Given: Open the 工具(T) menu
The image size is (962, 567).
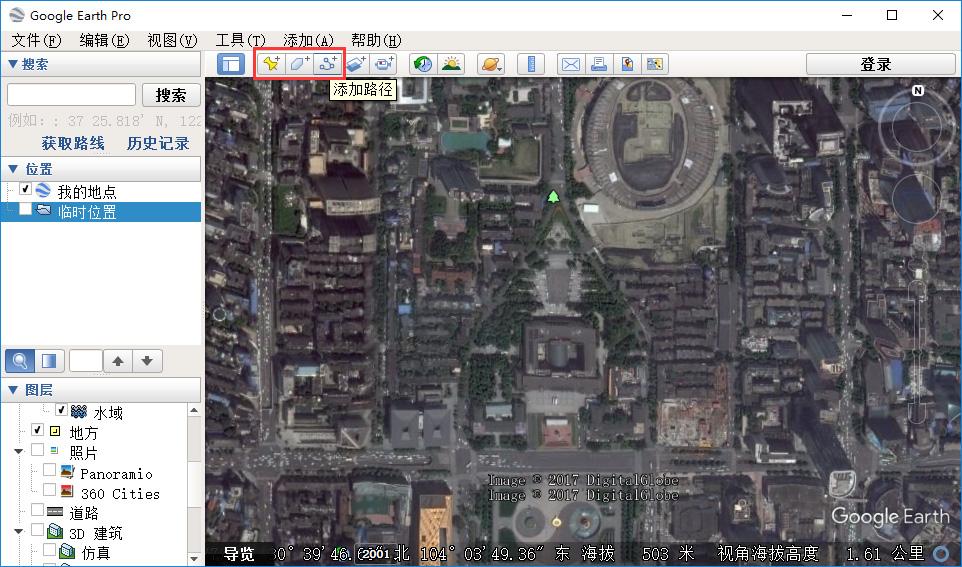Looking at the screenshot, I should [x=240, y=40].
